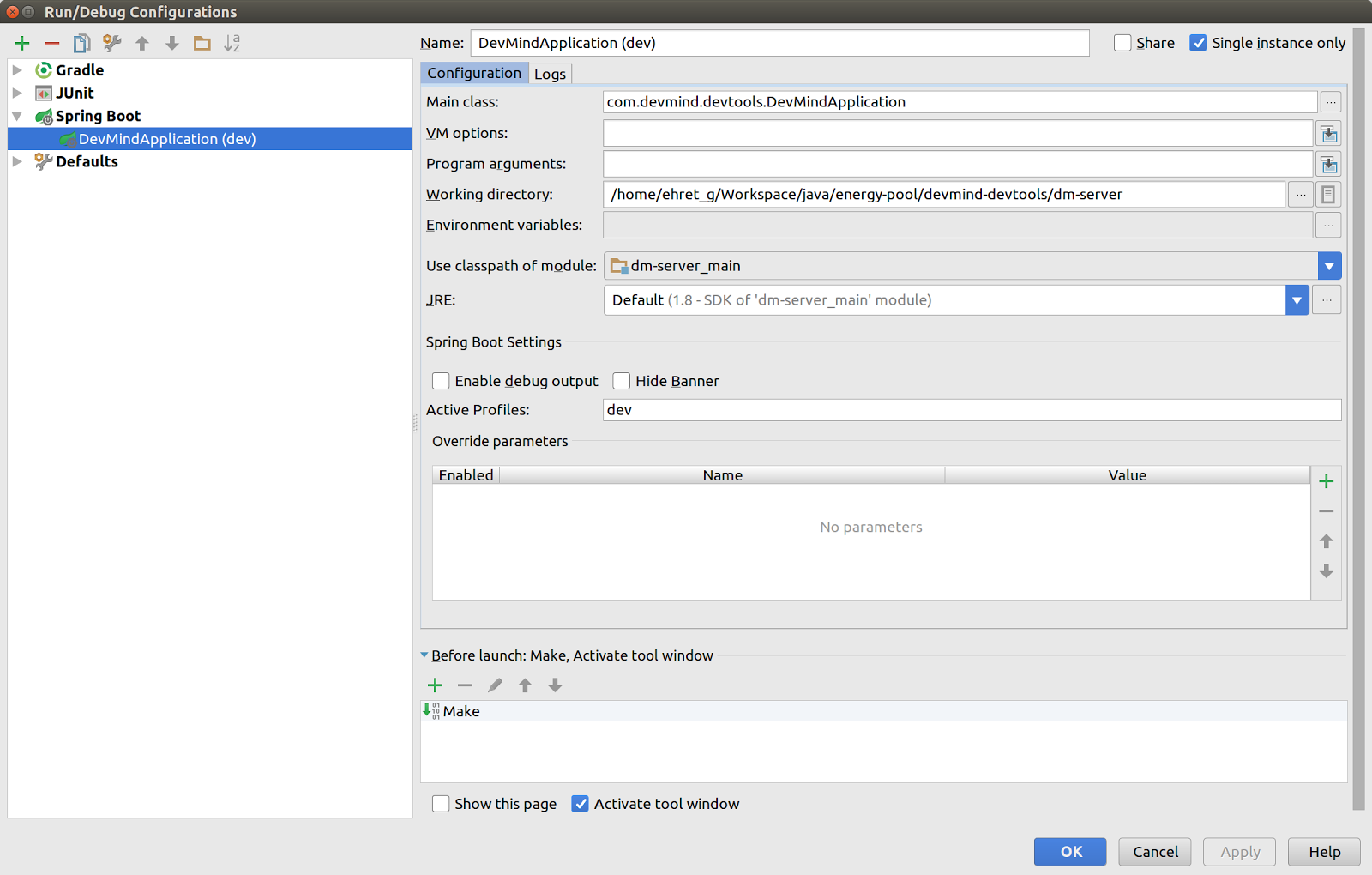Move the before launch task down

coord(556,685)
